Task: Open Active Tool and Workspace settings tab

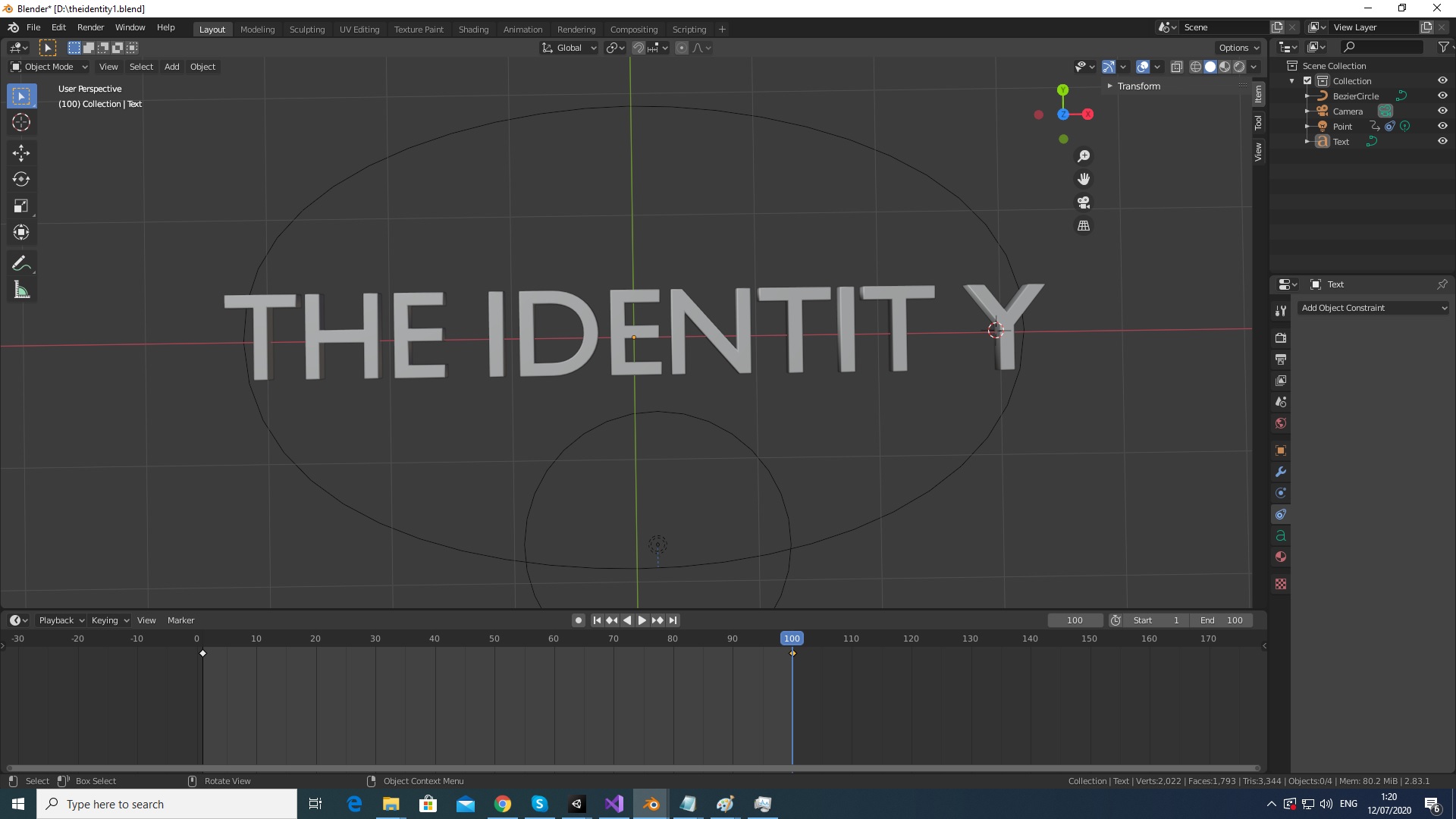Action: point(1281,310)
